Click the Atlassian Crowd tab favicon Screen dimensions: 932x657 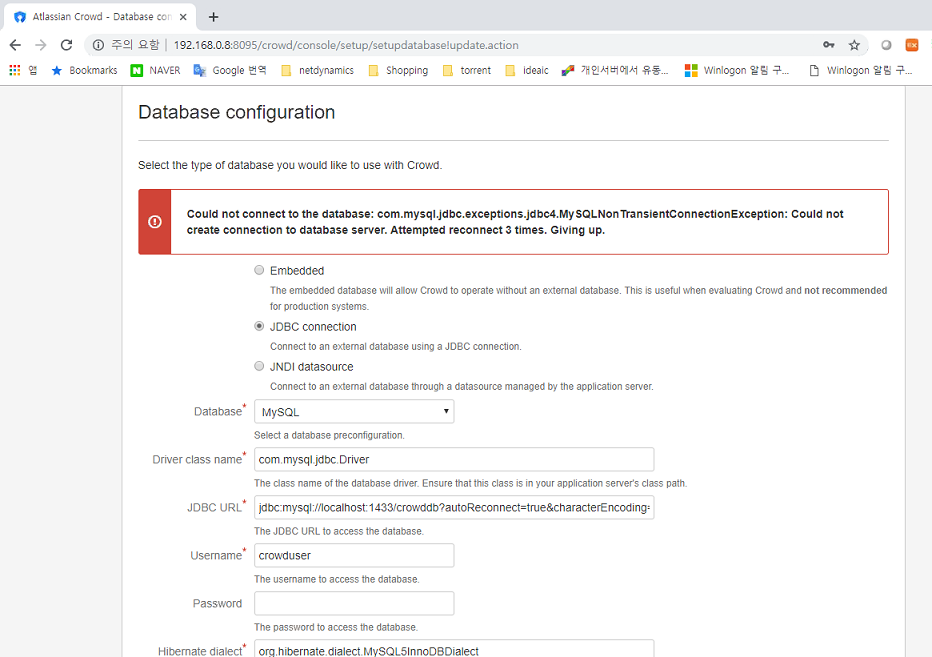(20, 17)
